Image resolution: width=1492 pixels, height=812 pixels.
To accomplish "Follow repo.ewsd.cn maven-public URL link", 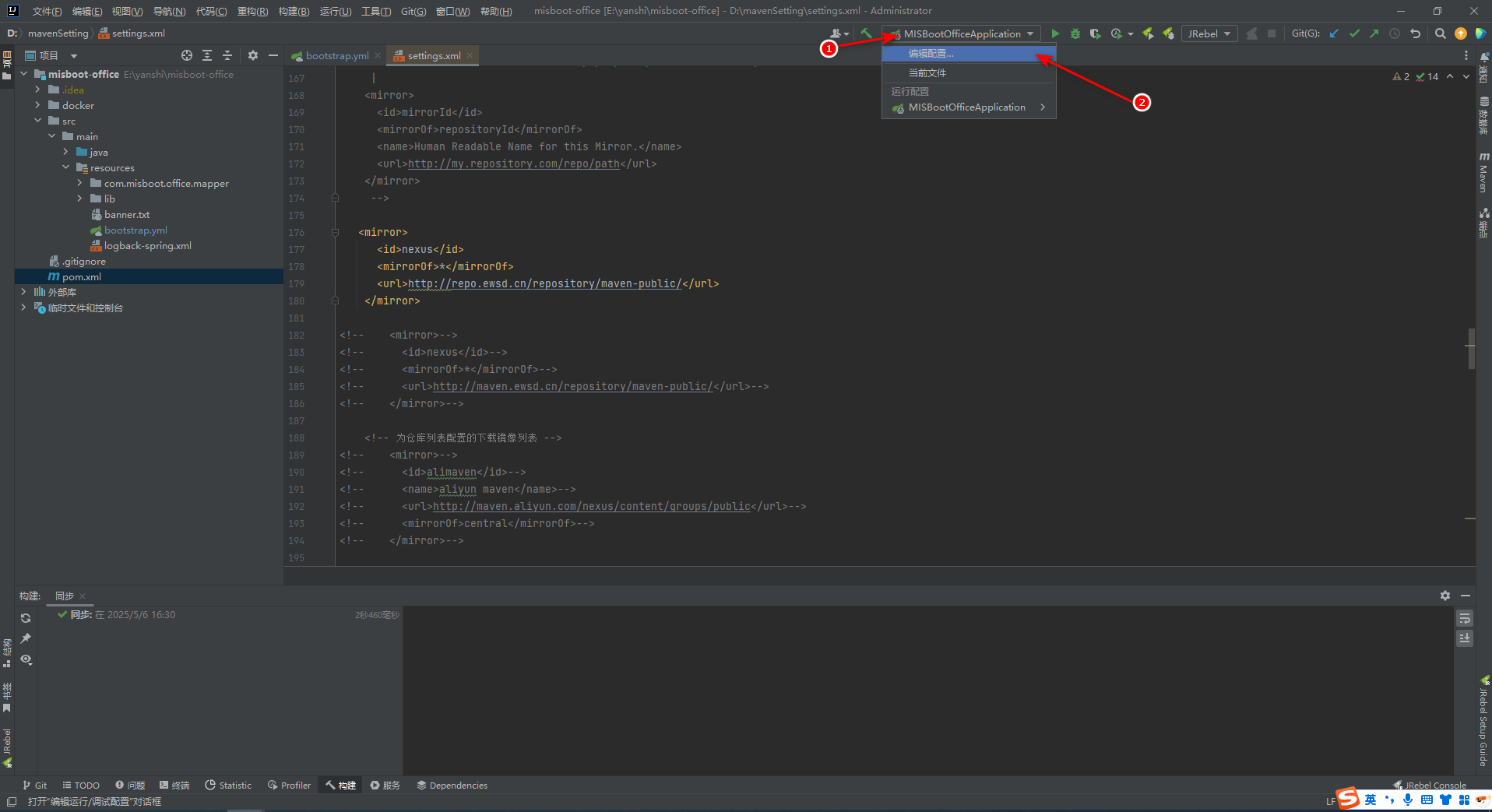I will (x=544, y=283).
